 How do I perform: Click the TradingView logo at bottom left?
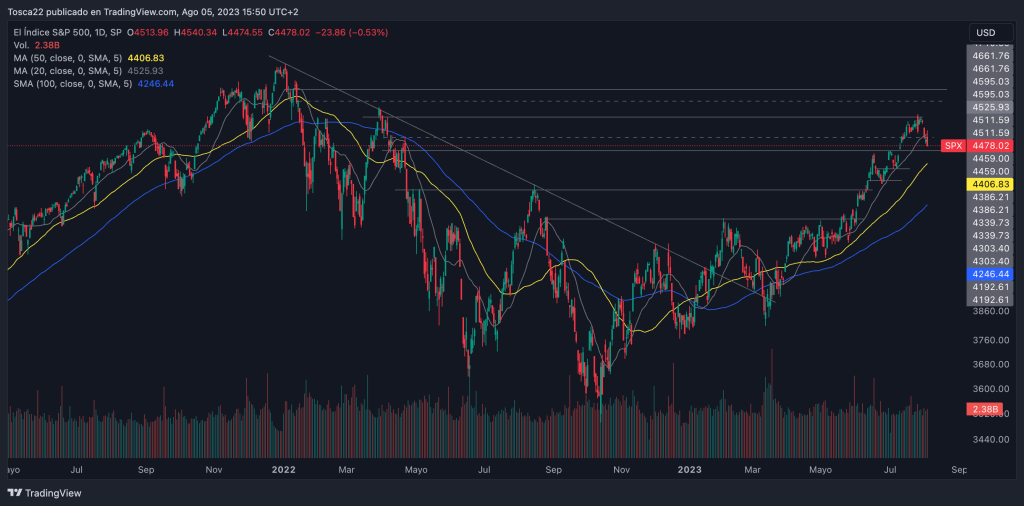[x=45, y=493]
